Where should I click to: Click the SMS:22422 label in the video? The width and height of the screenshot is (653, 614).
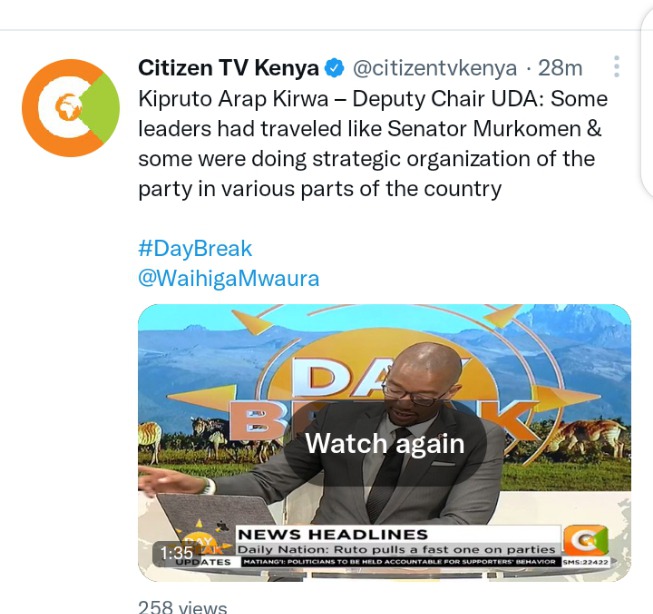click(586, 562)
